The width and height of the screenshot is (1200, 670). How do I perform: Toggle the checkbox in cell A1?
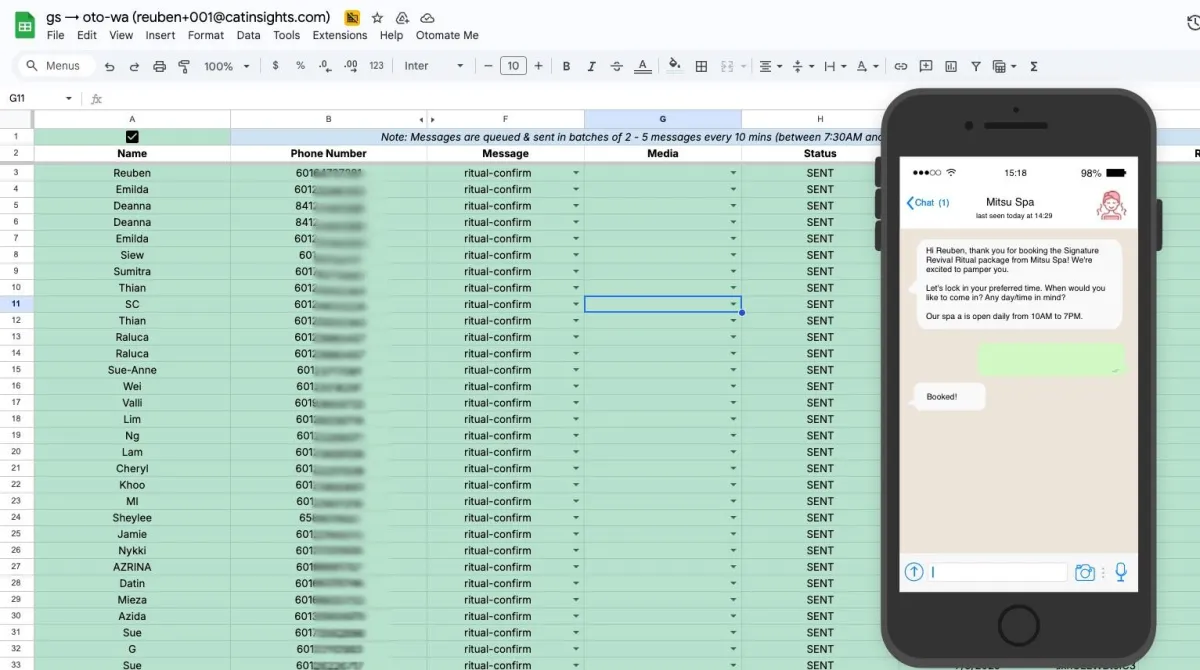pos(132,137)
